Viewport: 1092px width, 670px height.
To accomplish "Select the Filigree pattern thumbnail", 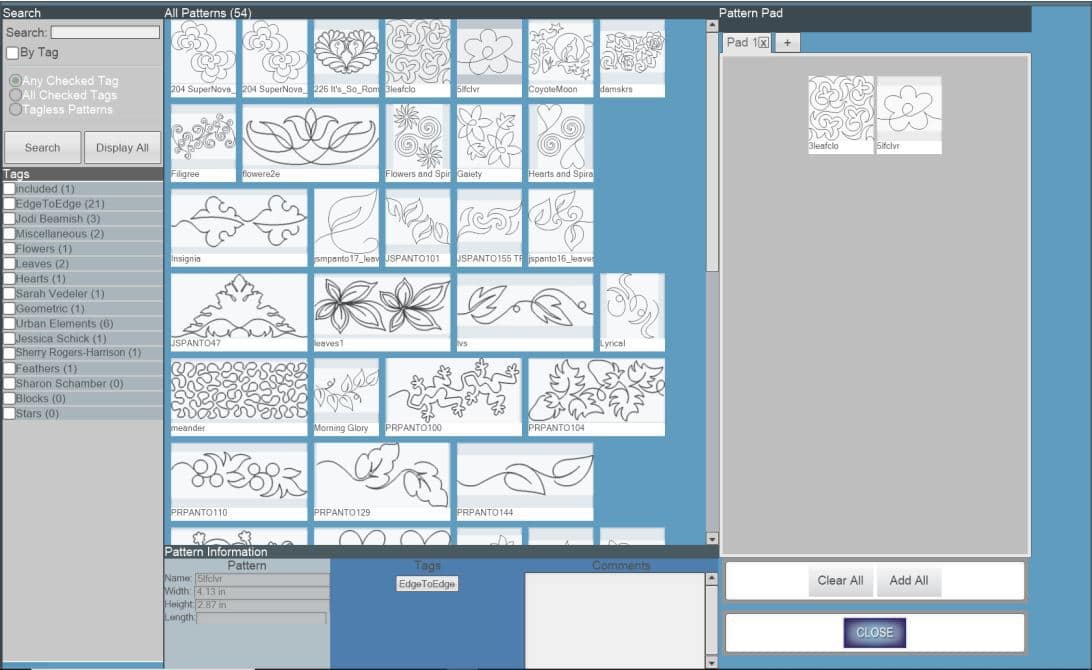I will [203, 137].
